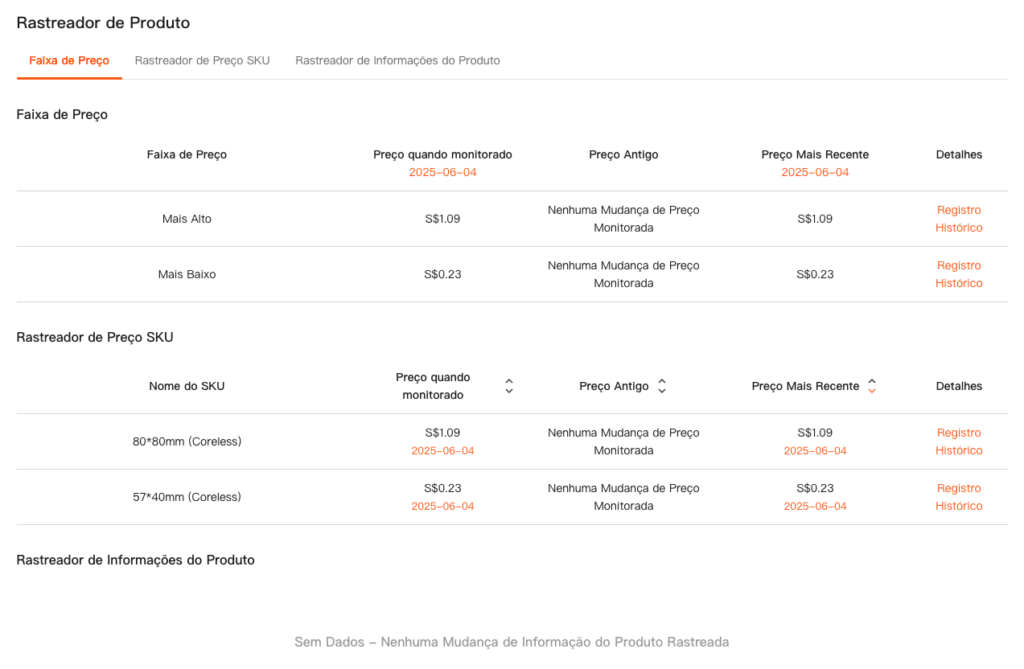Click the Rastreador de Produto page title
Screen dimensions: 1024x669
pyautogui.click(x=103, y=23)
